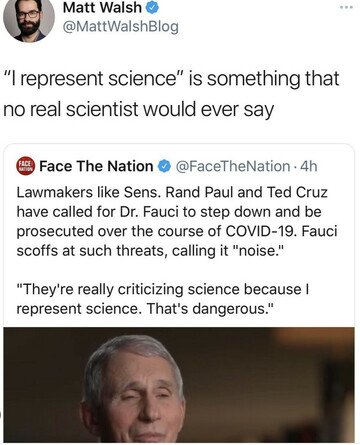Click the "I represent science" tweet text

171,94
